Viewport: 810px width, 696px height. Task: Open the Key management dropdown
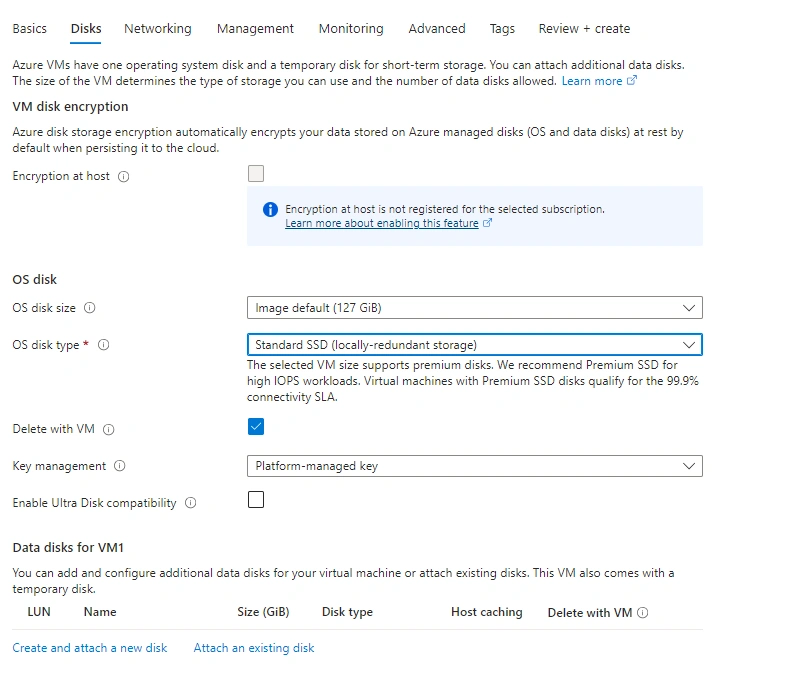(475, 466)
